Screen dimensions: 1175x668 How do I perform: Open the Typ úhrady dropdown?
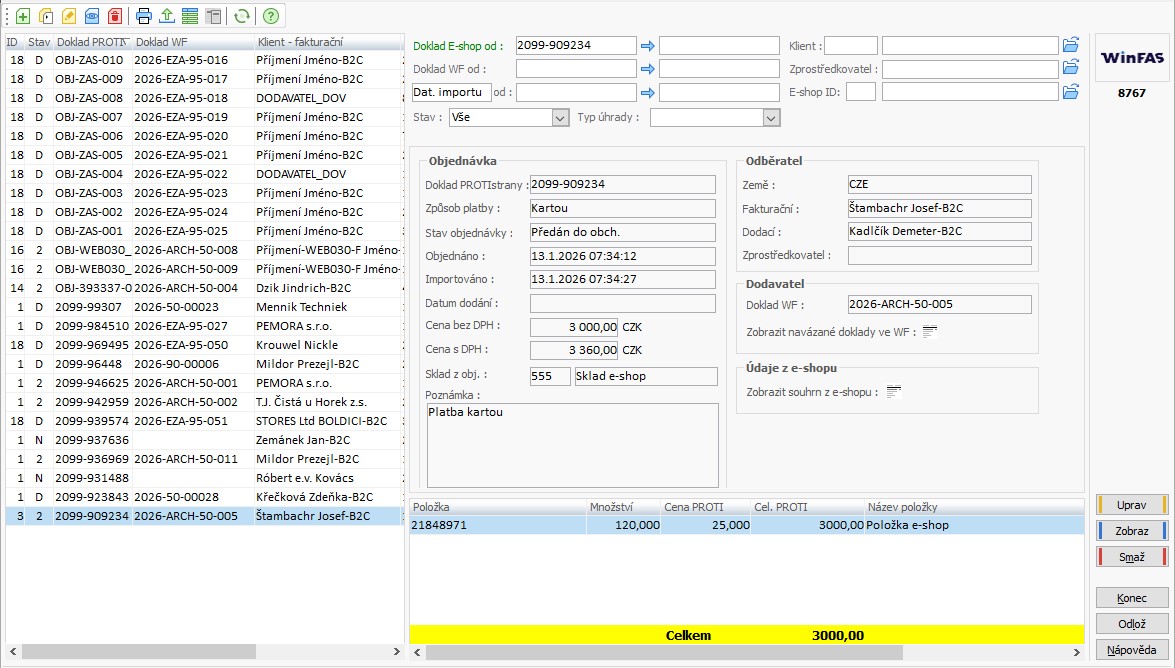(770, 118)
